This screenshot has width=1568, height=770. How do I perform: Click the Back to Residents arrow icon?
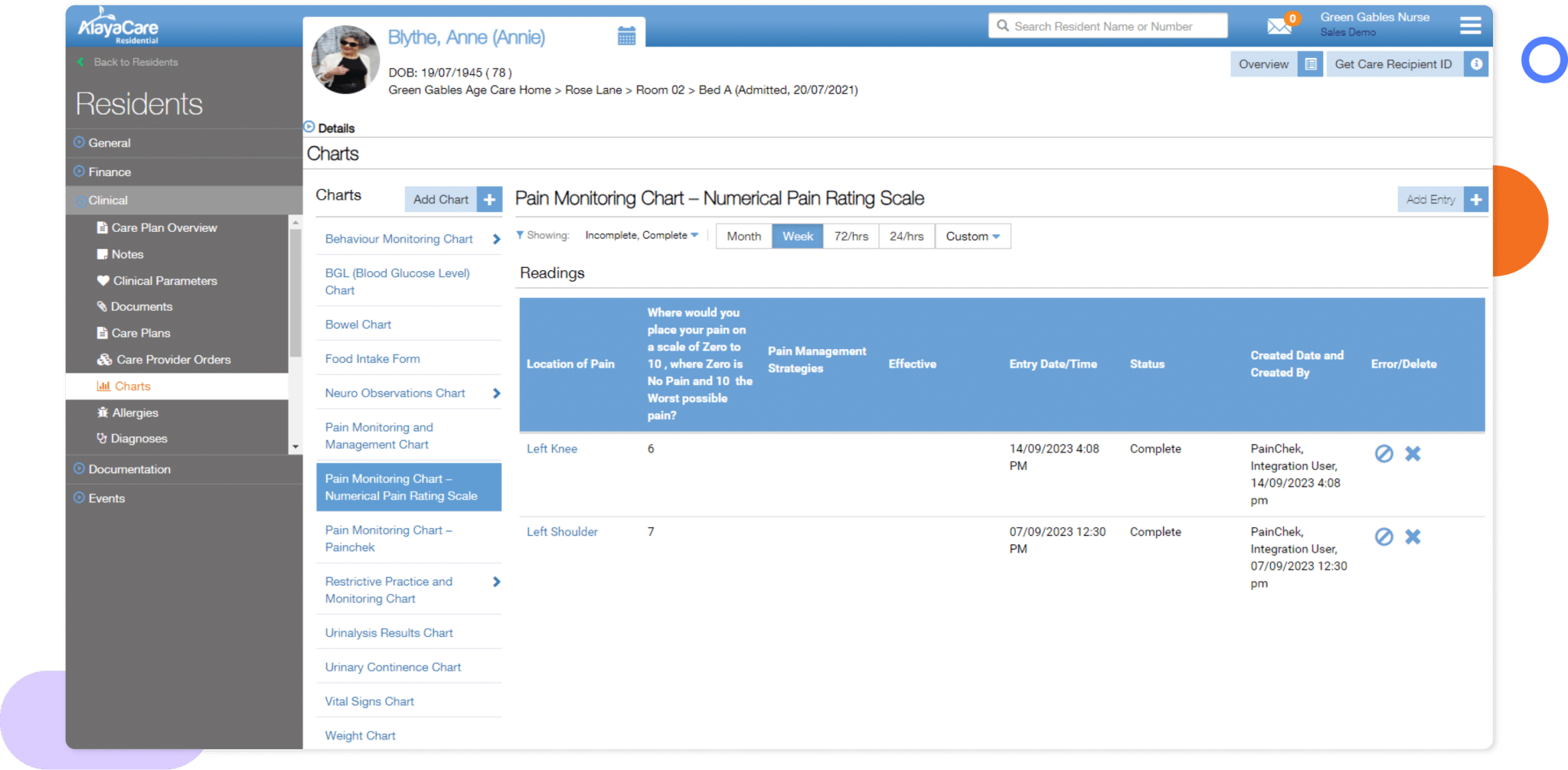80,62
